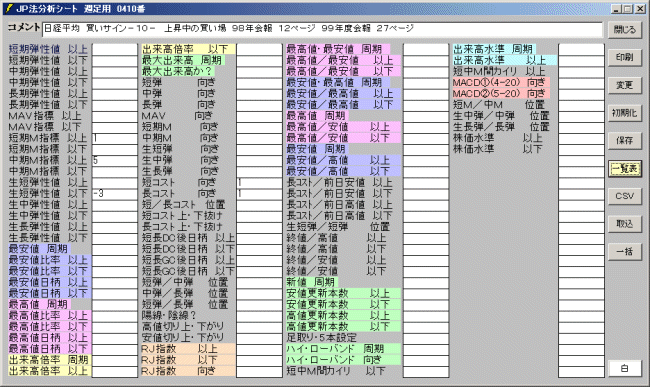Select the 長コスト 向き input field
The image size is (650, 387).
pyautogui.click(x=260, y=194)
